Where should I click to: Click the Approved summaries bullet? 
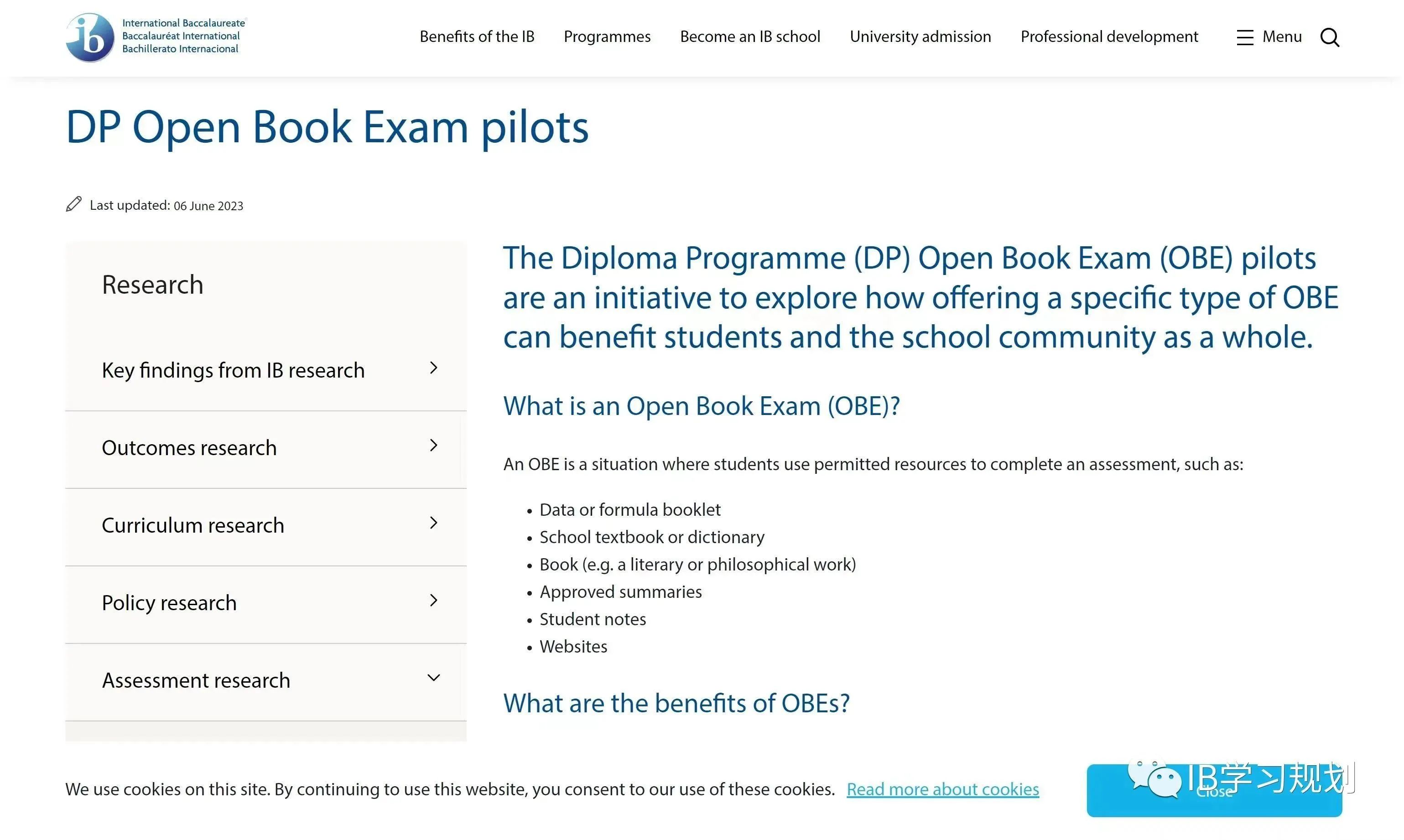pyautogui.click(x=620, y=592)
